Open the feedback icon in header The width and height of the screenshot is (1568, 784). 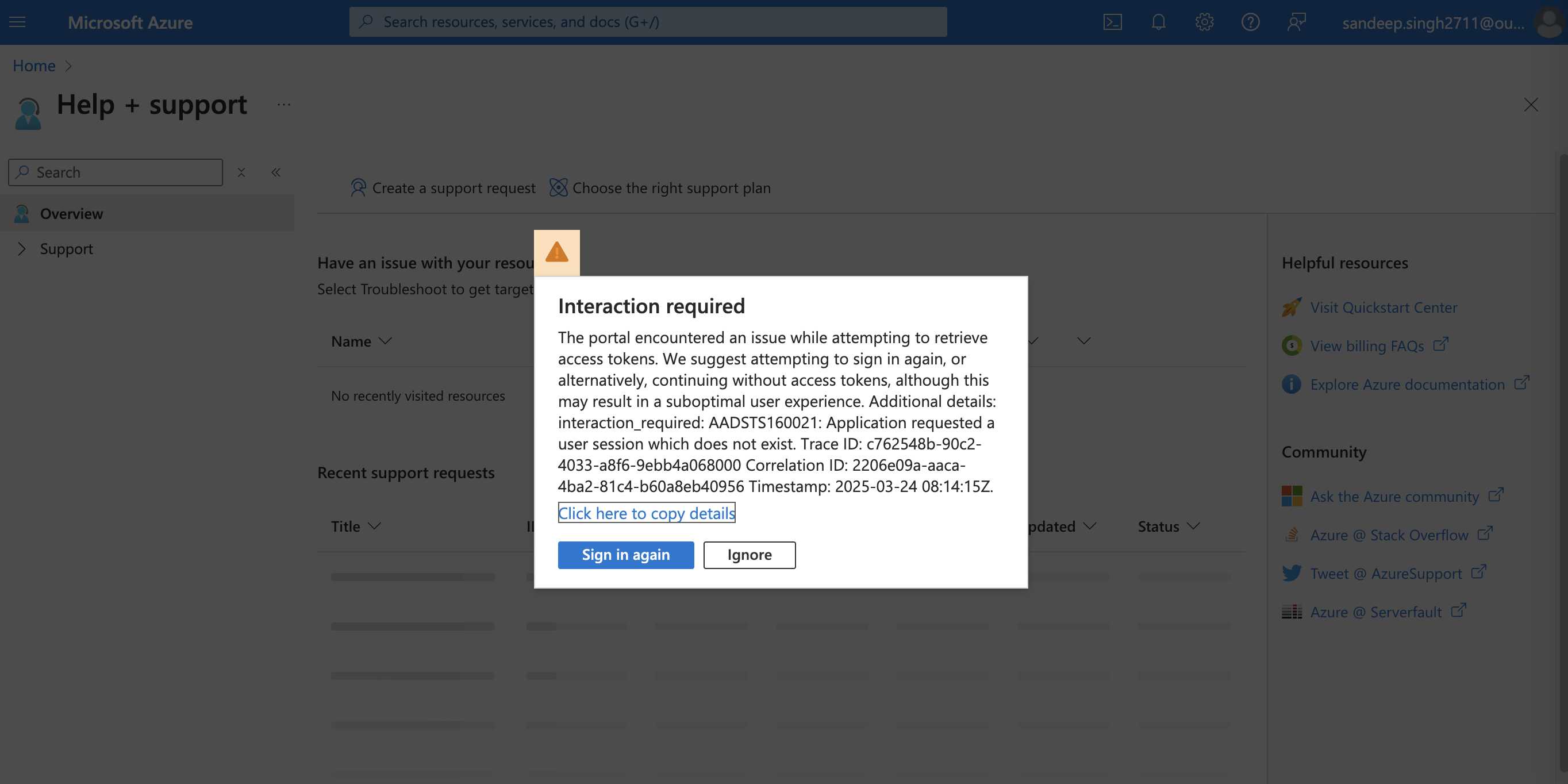(x=1297, y=22)
